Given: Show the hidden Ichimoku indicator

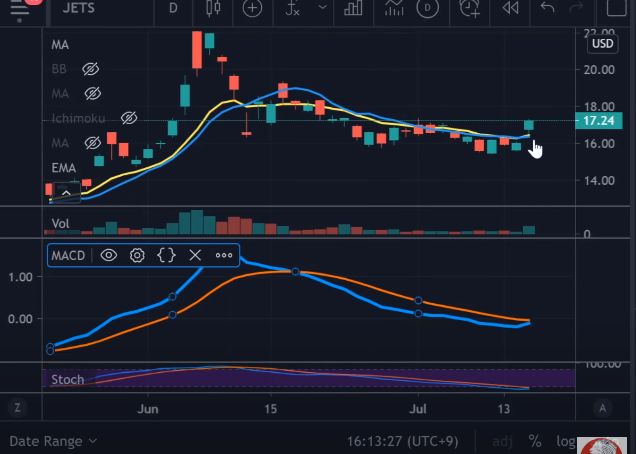Looking at the screenshot, I should pos(129,118).
